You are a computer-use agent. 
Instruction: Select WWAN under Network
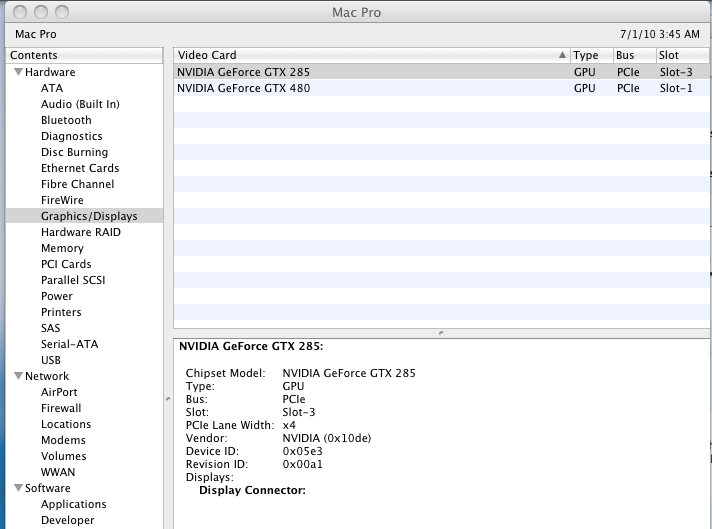tap(58, 472)
